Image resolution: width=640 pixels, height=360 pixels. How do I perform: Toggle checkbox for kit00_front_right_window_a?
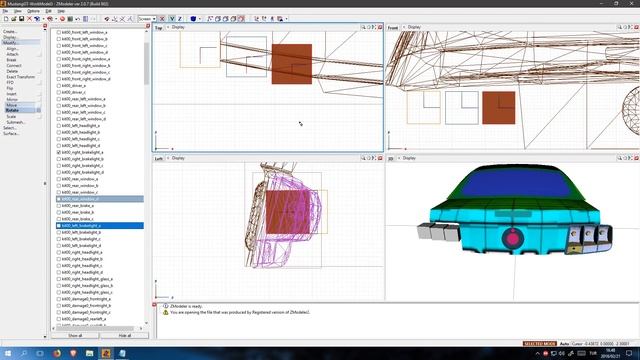pos(59,59)
